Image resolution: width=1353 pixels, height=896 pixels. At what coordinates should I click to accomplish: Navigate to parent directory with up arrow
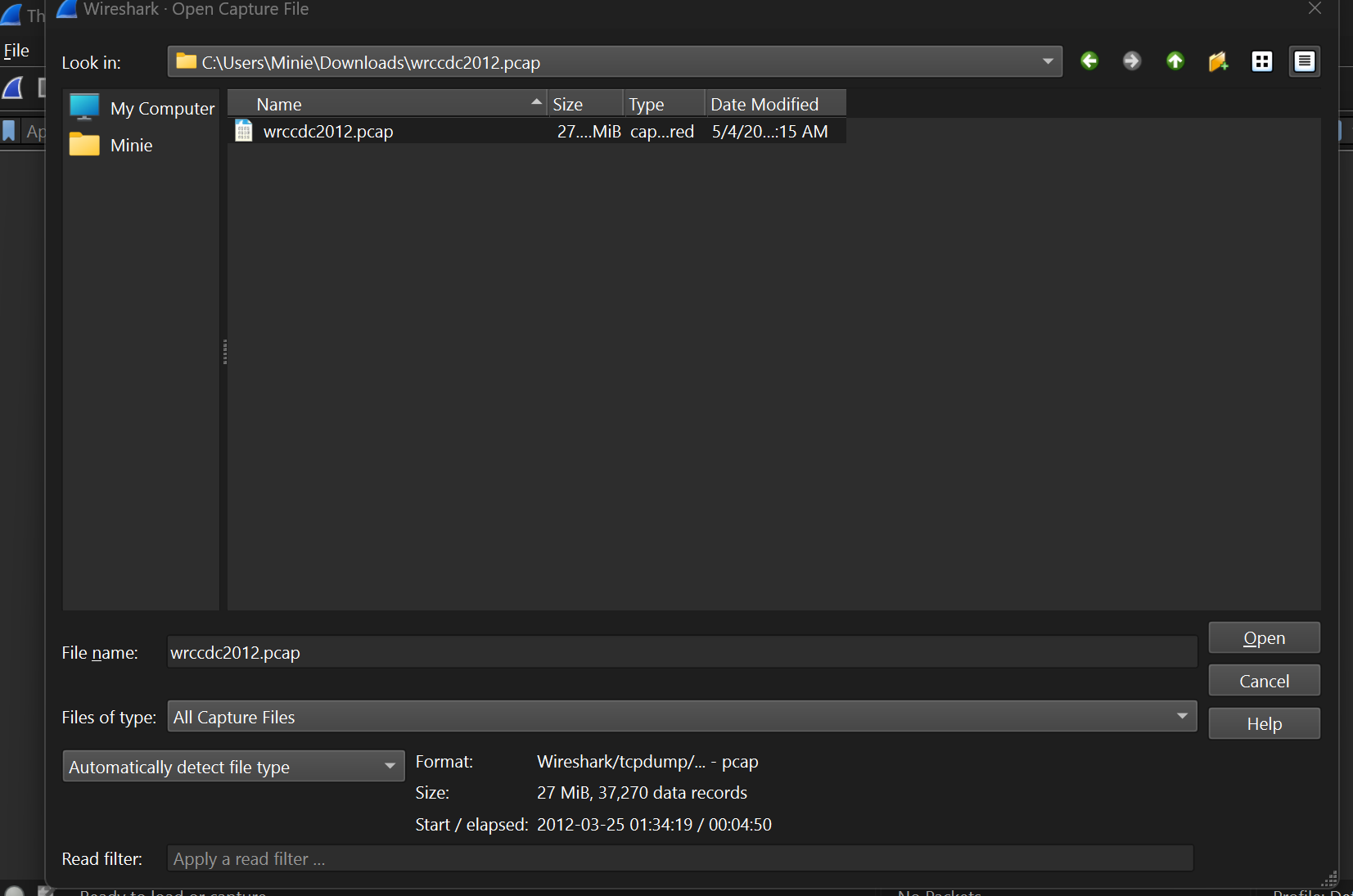pos(1175,61)
